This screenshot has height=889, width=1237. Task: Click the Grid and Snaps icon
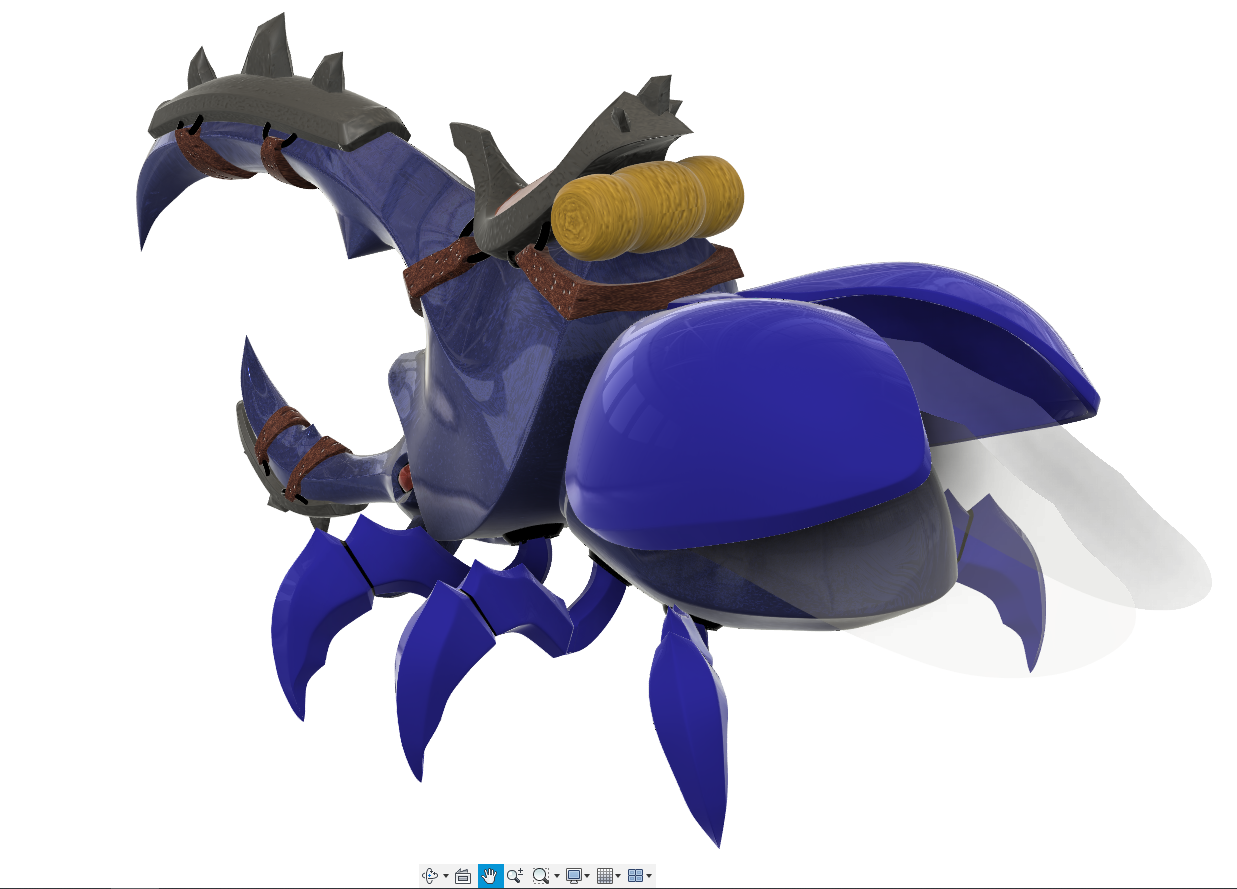pyautogui.click(x=605, y=876)
